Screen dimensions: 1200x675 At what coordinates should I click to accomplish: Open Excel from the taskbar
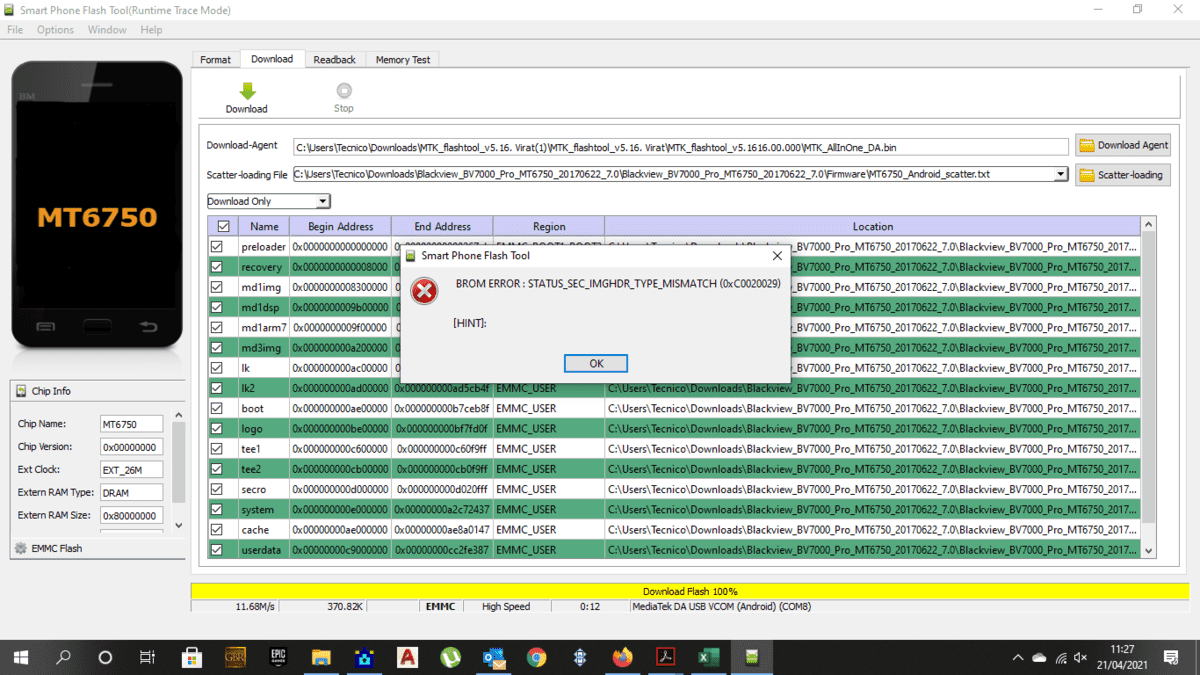pos(709,657)
